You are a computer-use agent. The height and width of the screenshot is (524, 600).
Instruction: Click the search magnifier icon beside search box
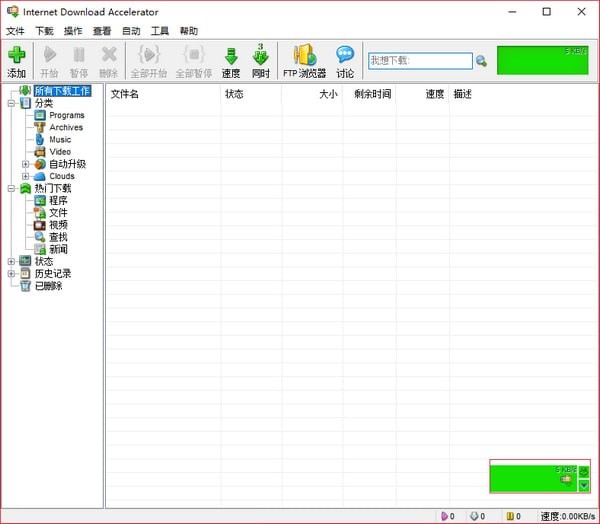tap(481, 61)
